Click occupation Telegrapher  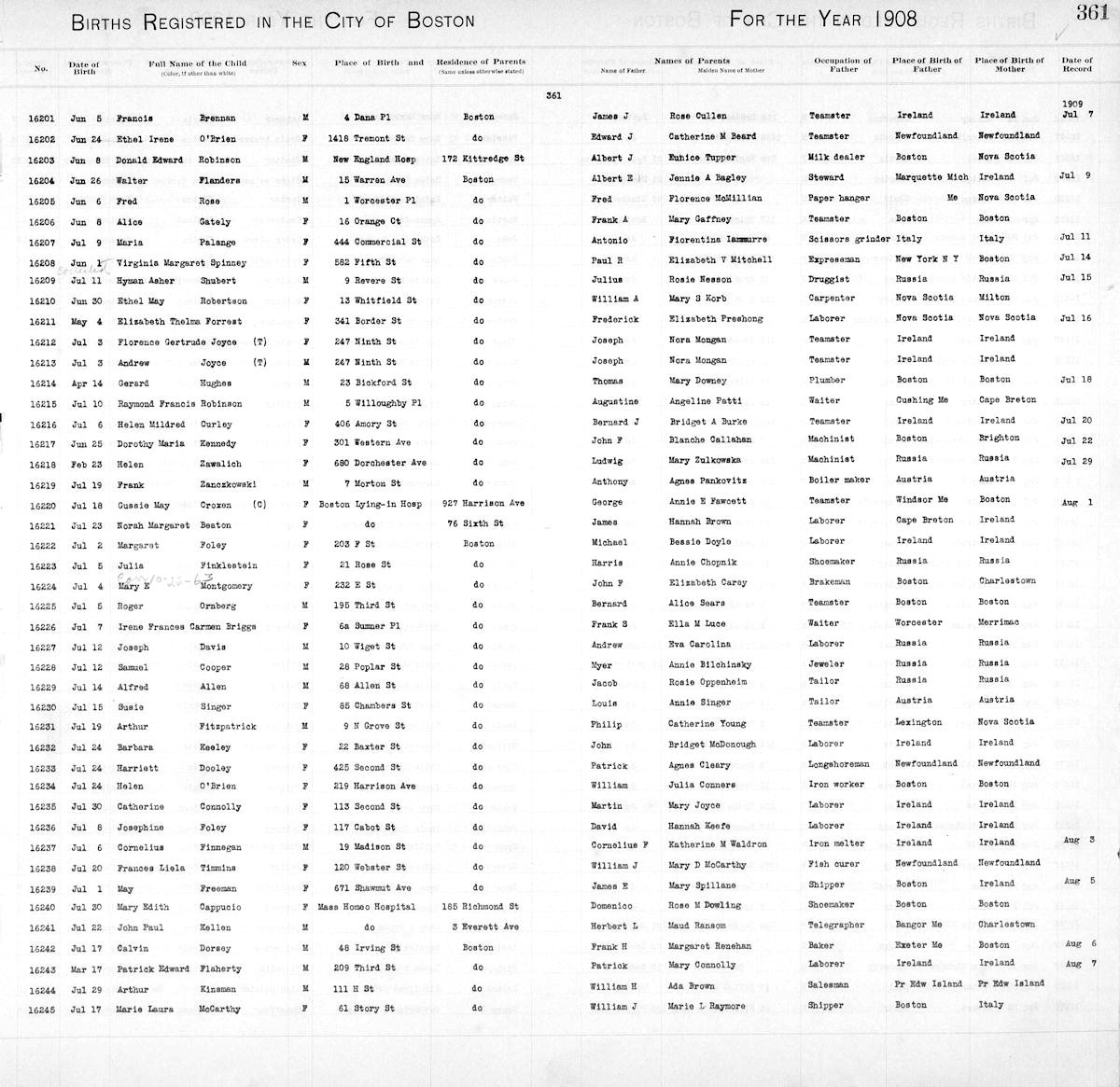click(x=837, y=925)
